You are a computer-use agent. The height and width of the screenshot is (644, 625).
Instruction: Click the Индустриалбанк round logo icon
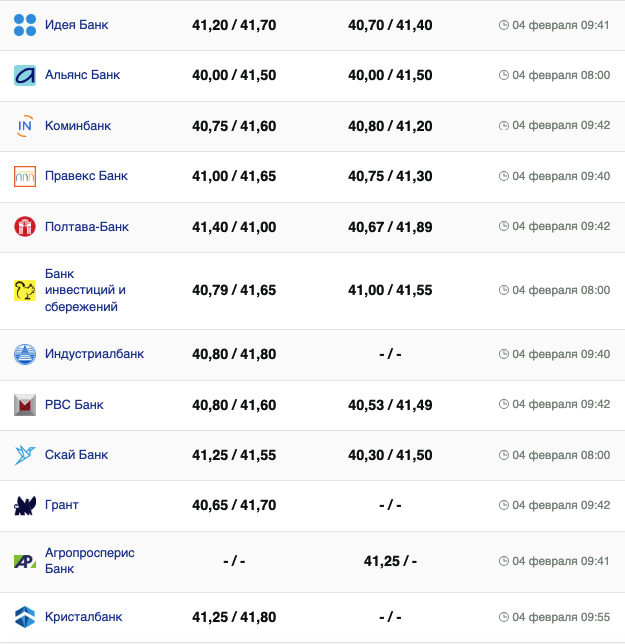[25, 354]
